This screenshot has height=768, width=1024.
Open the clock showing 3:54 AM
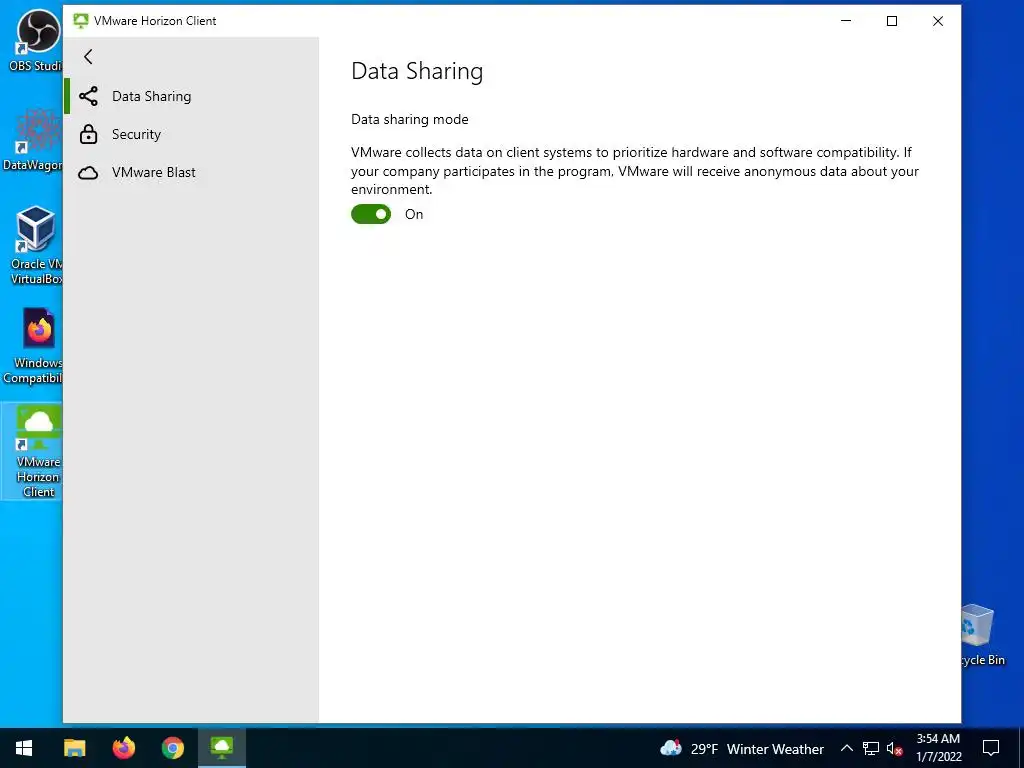(938, 748)
